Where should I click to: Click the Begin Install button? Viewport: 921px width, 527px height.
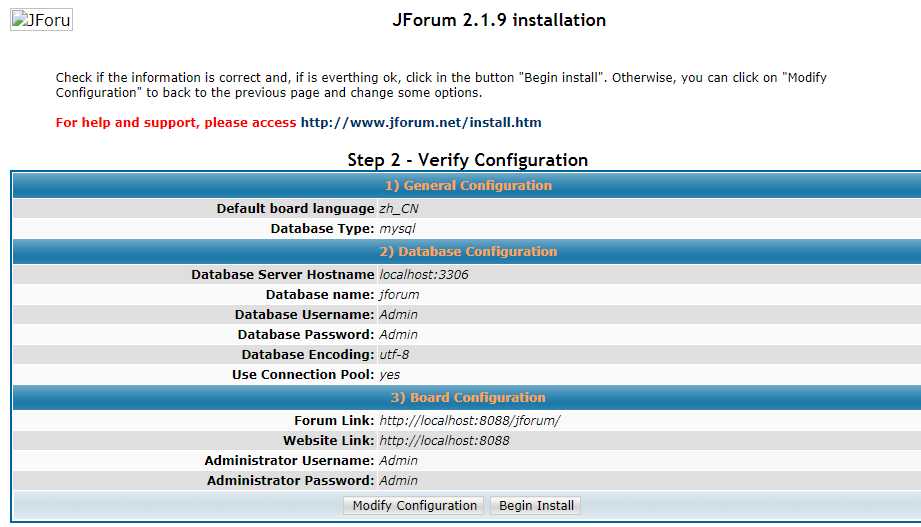tap(536, 505)
